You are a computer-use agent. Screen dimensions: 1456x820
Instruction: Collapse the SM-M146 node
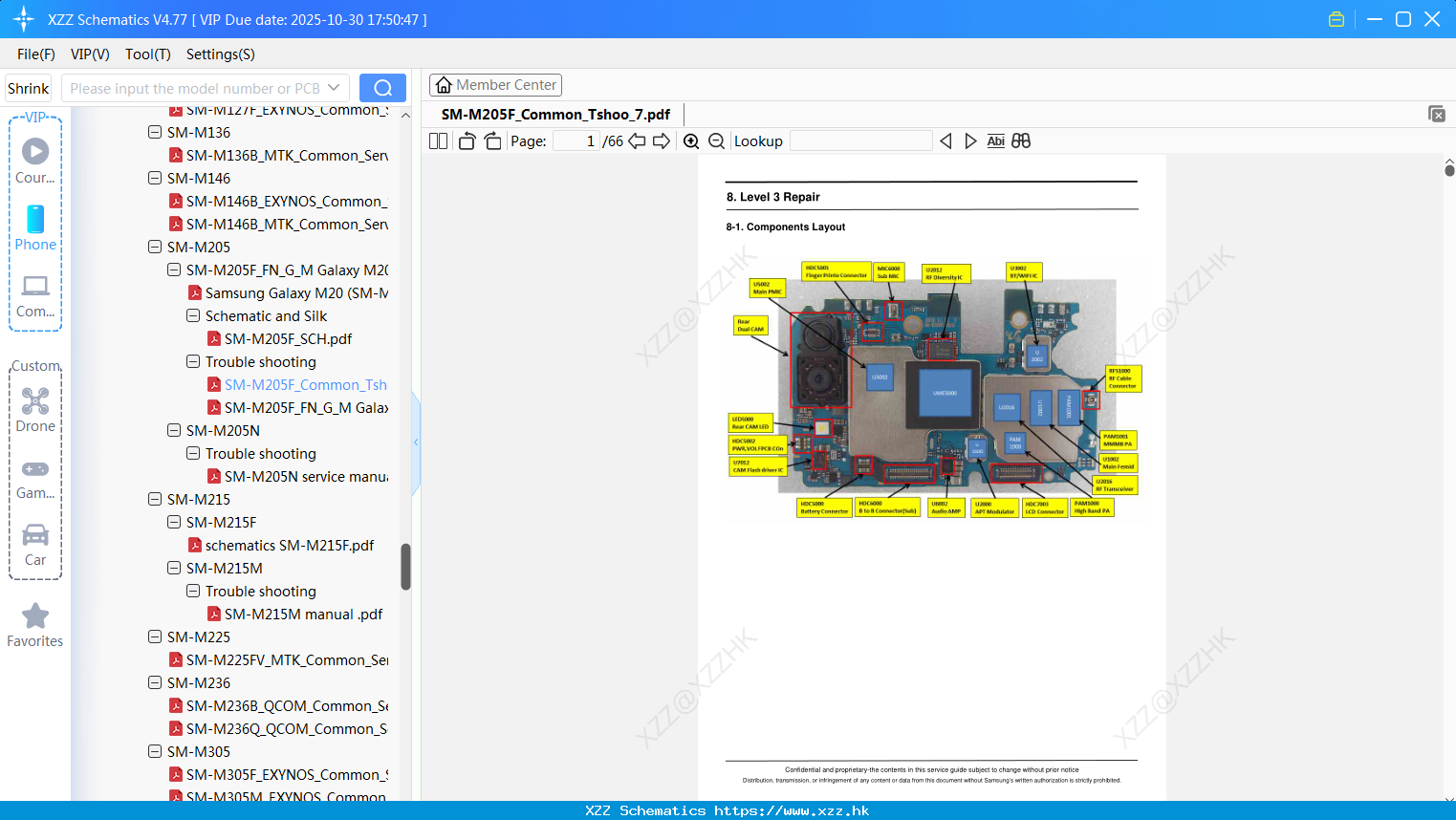coord(155,178)
